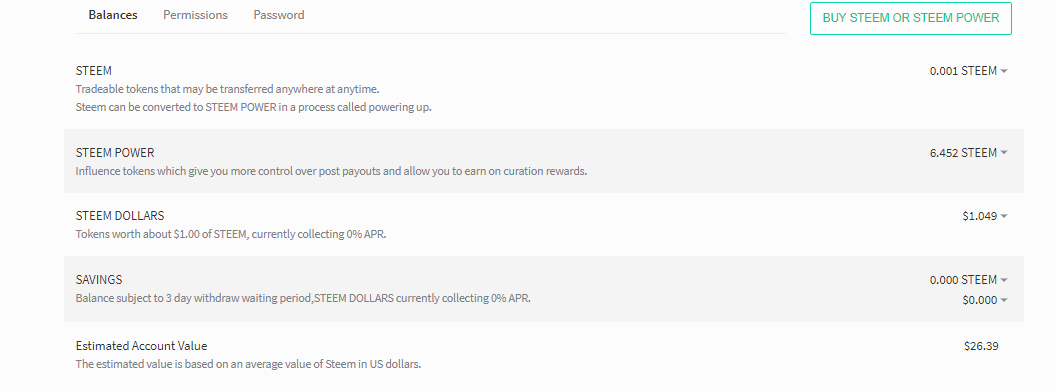This screenshot has height=391, width=1056.
Task: Select the STEEM DOLLARS row heading
Action: click(x=120, y=216)
